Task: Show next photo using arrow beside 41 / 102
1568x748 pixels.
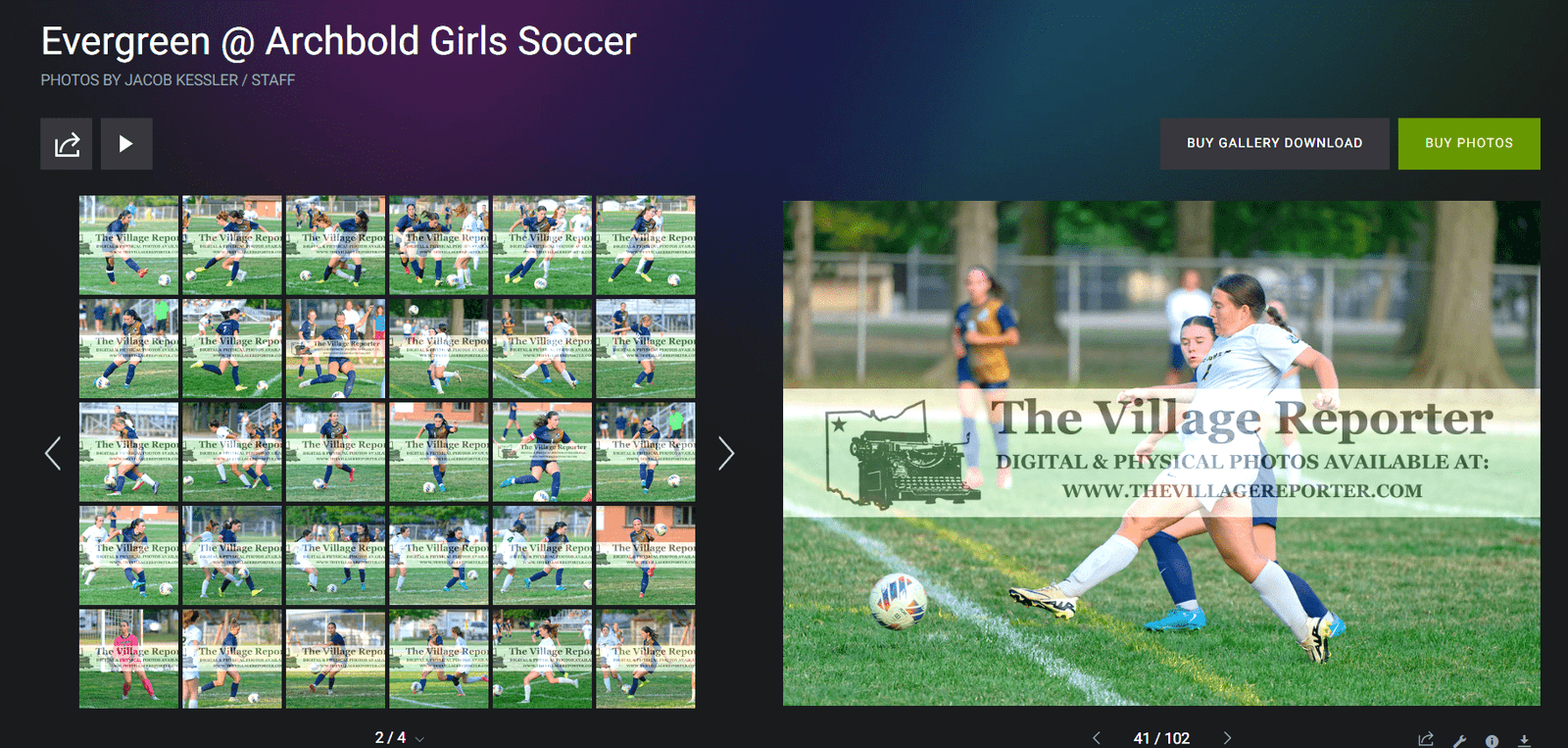Action: pos(1227,738)
